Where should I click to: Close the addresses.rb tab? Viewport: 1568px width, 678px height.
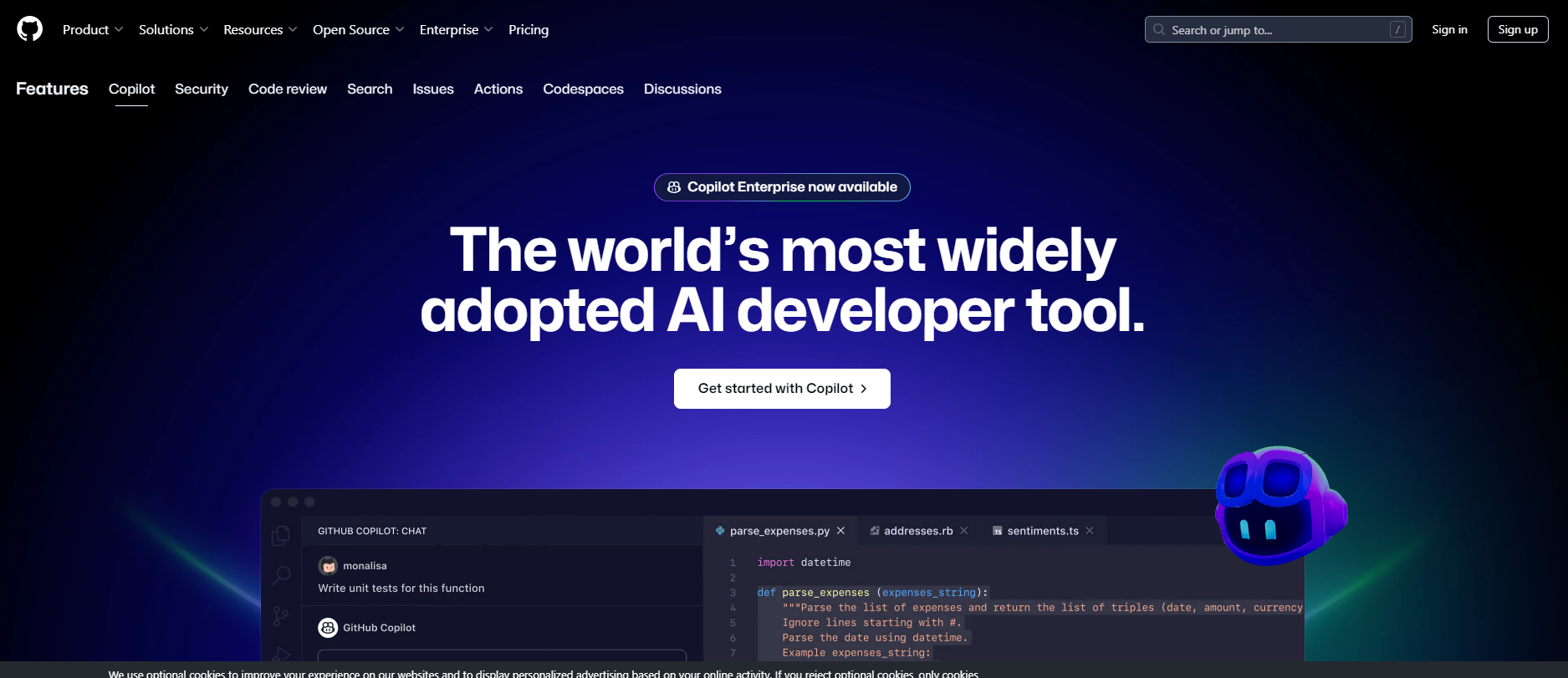(x=964, y=531)
